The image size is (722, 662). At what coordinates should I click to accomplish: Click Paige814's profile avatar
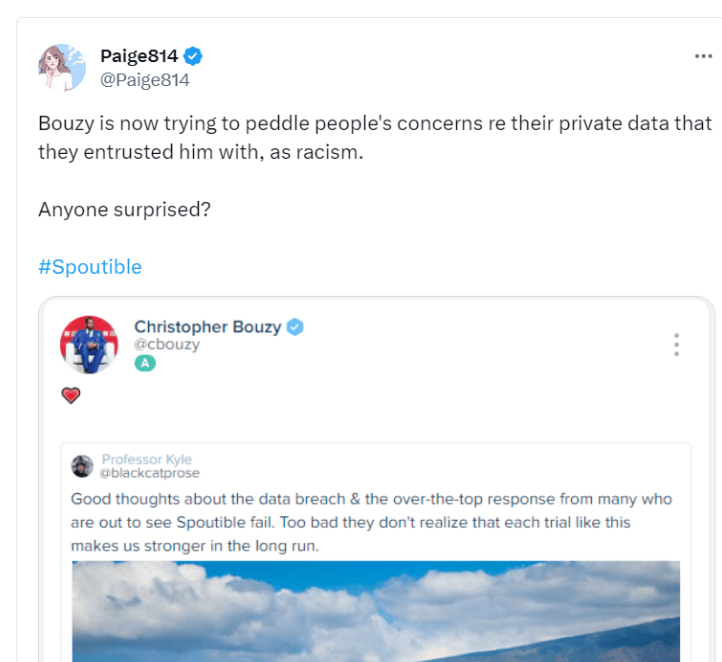[x=62, y=67]
